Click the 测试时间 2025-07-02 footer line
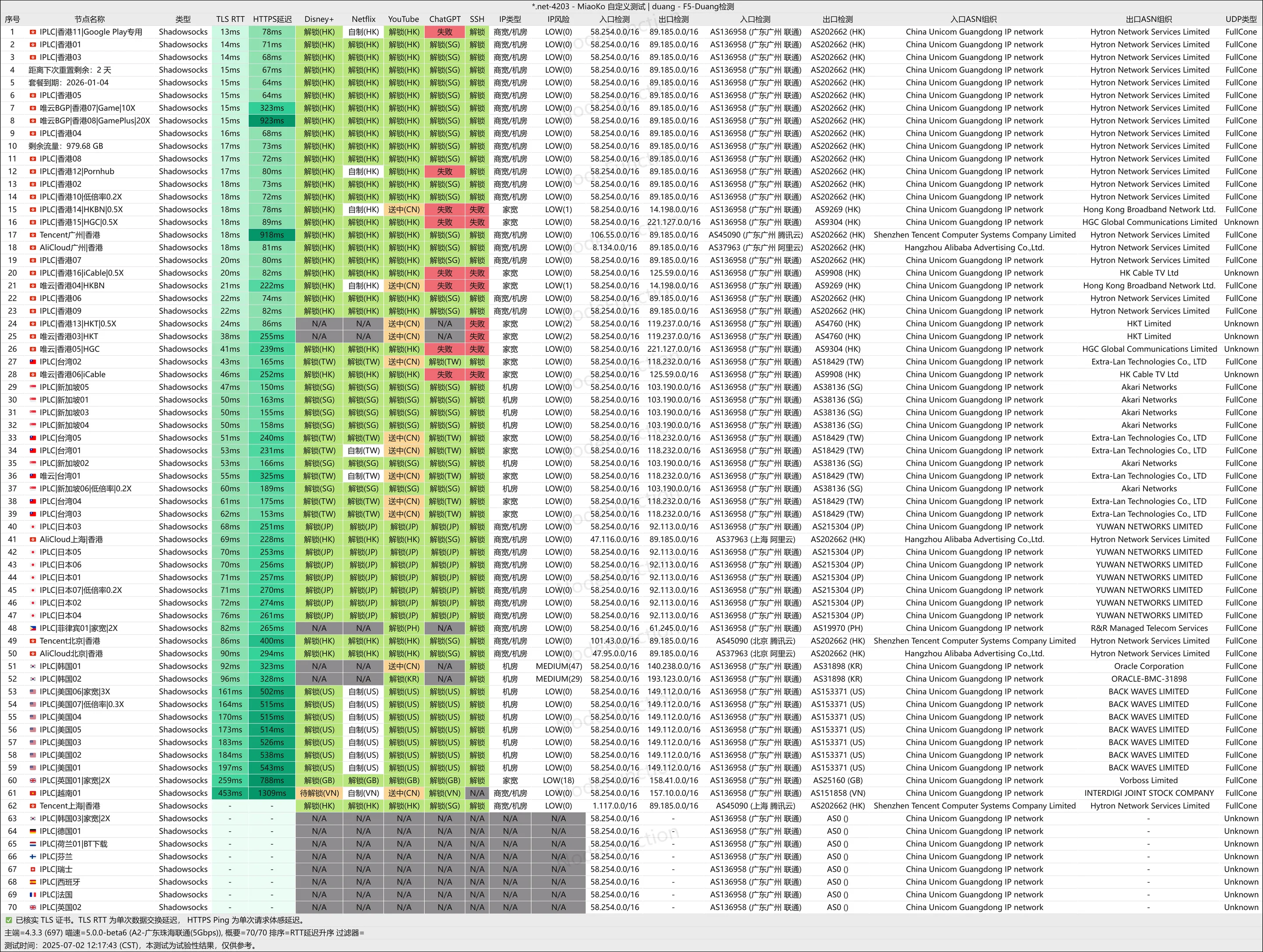 click(131, 945)
